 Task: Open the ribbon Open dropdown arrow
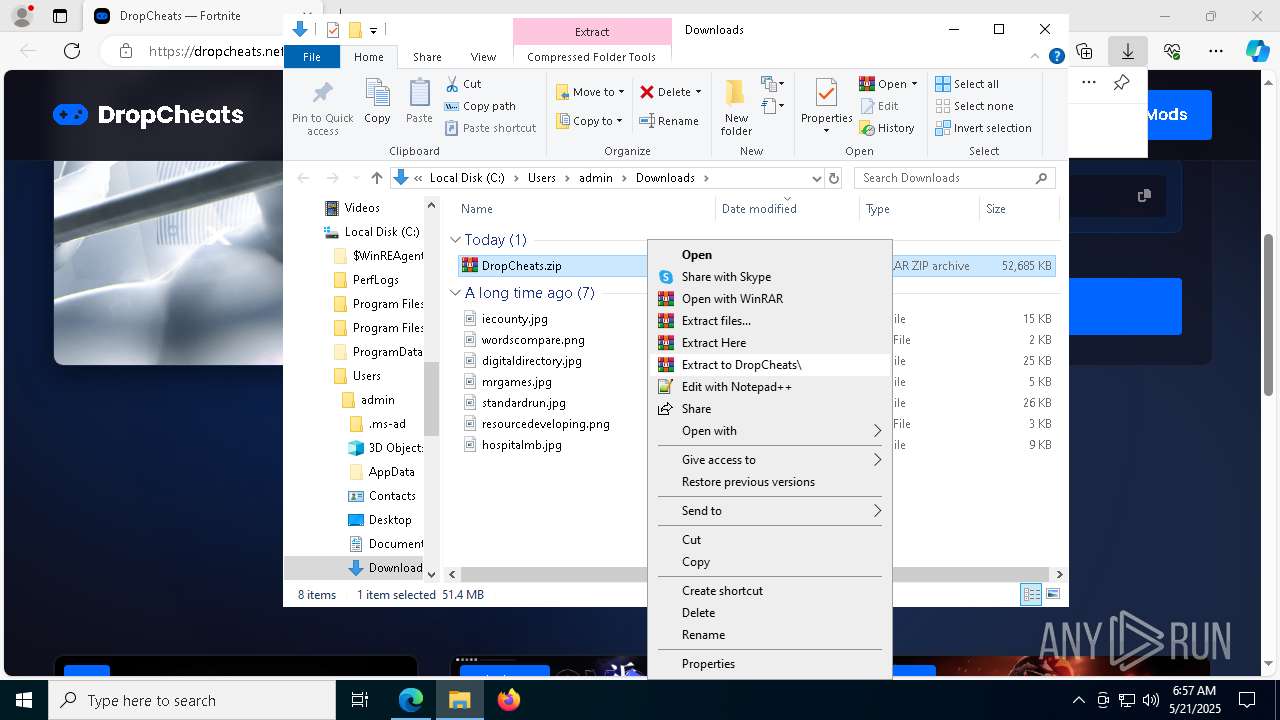tap(914, 84)
